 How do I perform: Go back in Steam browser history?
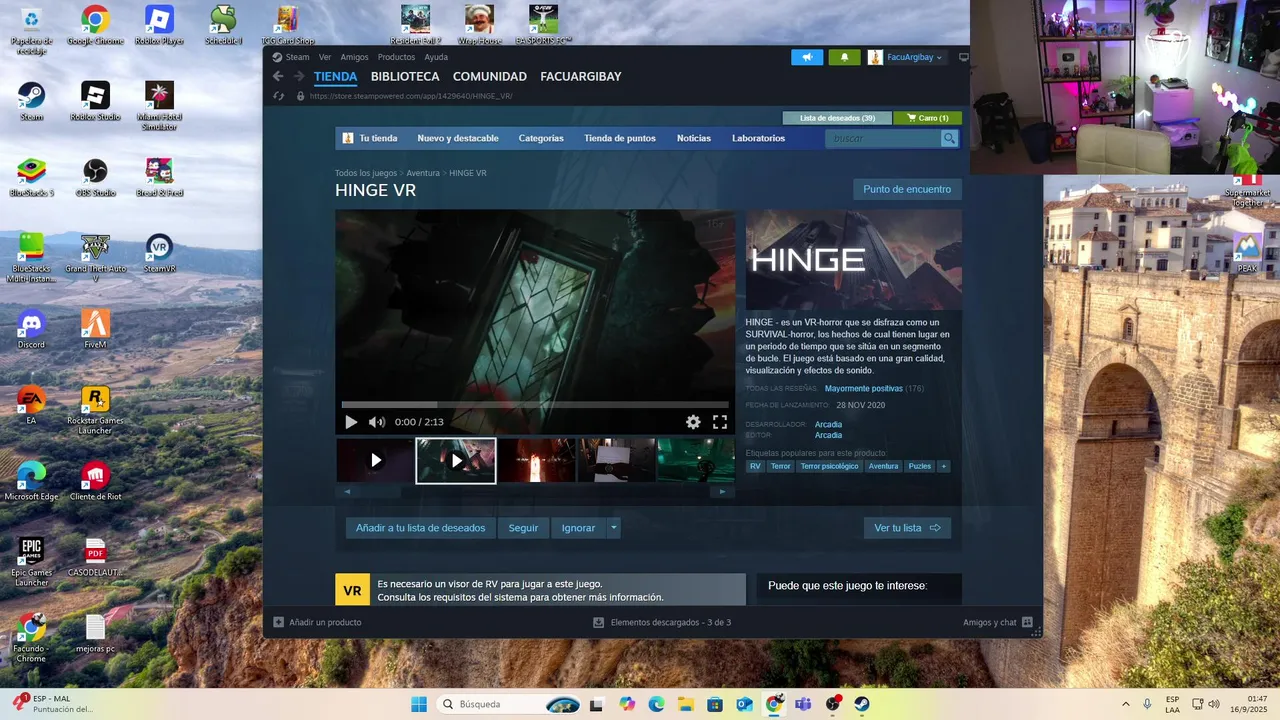tap(278, 76)
